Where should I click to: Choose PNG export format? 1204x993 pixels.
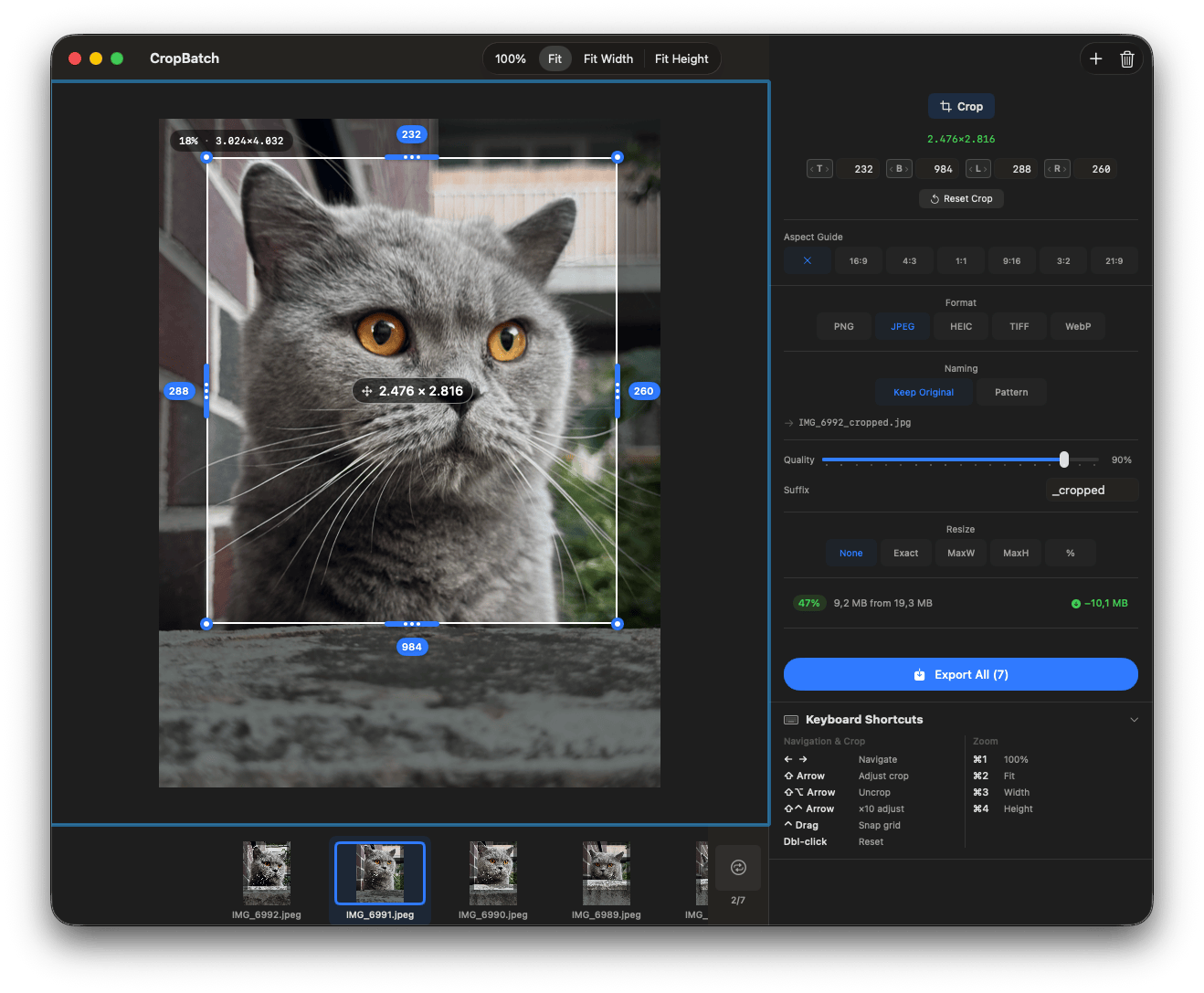844,326
